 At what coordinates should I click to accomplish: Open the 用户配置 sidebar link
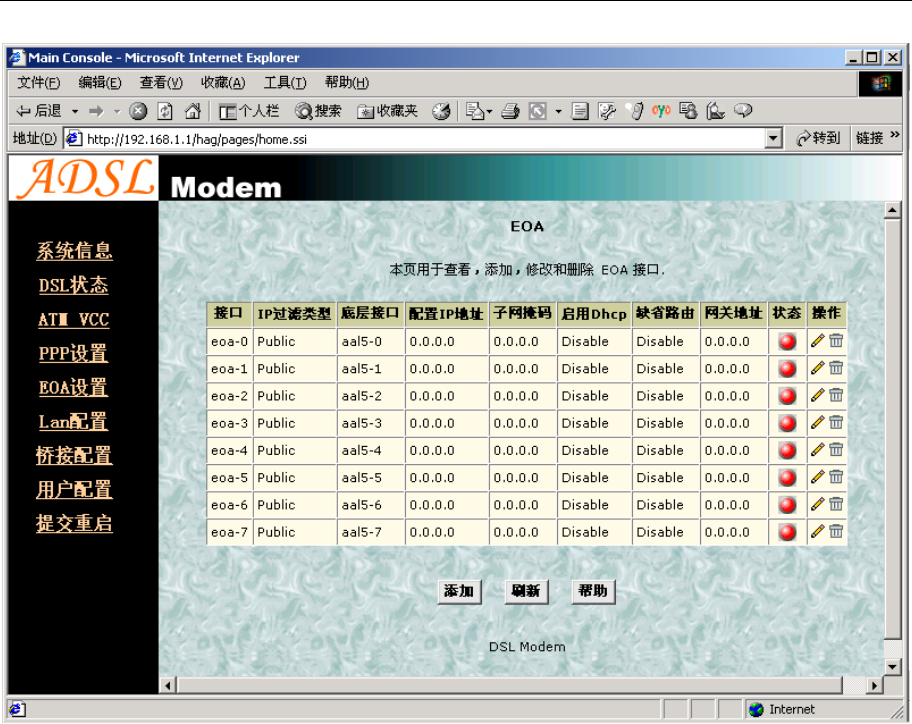tap(74, 490)
